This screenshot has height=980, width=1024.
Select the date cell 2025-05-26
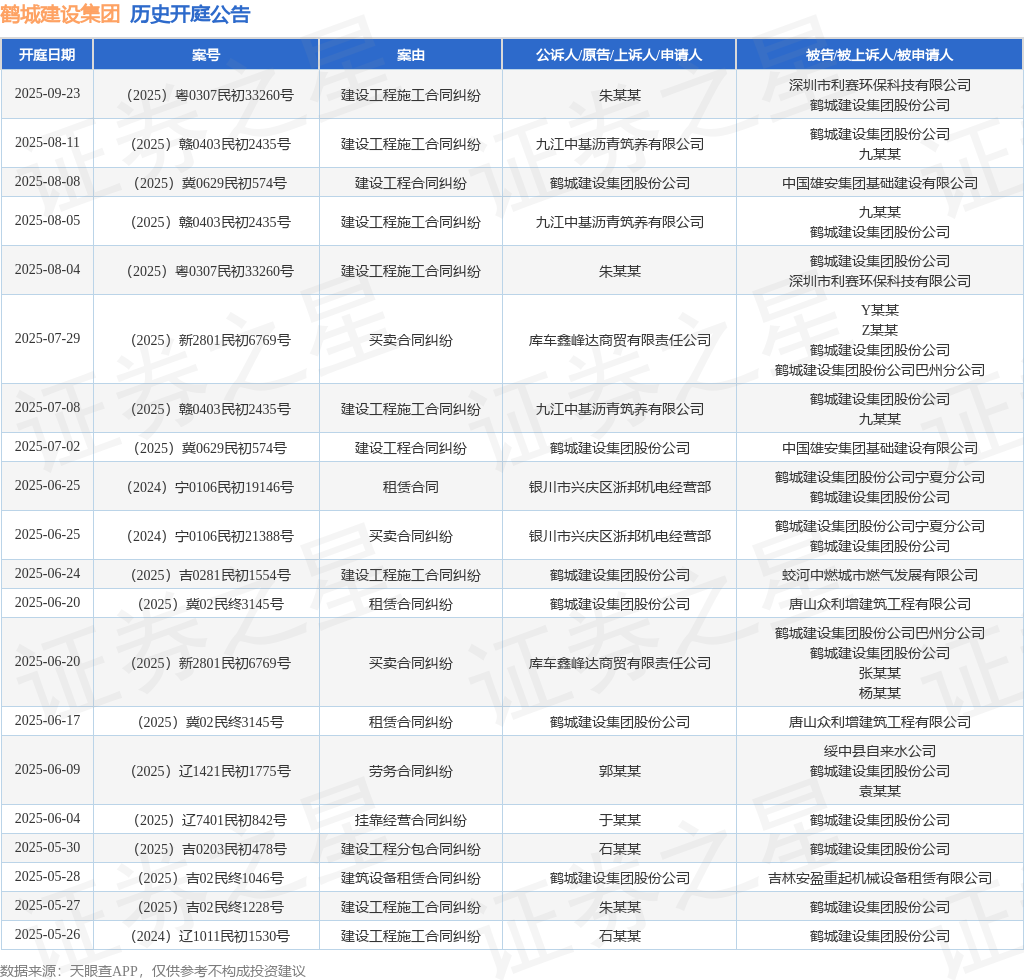48,934
